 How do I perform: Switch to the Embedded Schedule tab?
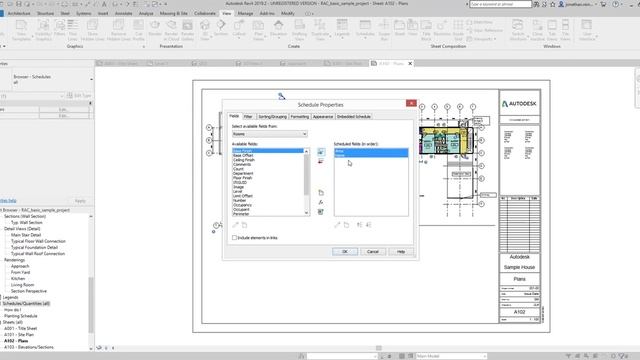coord(353,117)
